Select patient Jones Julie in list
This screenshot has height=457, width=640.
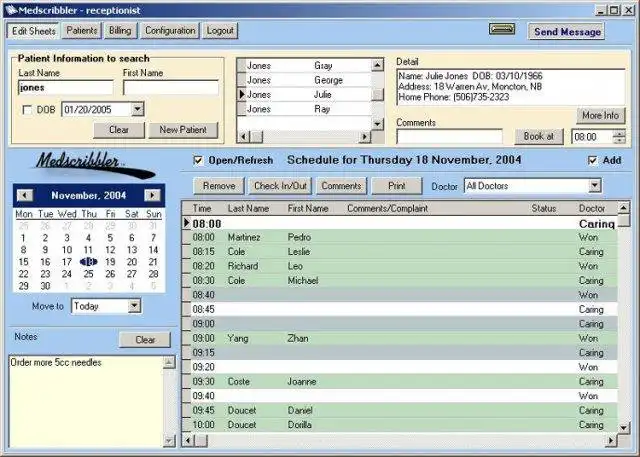tap(304, 94)
